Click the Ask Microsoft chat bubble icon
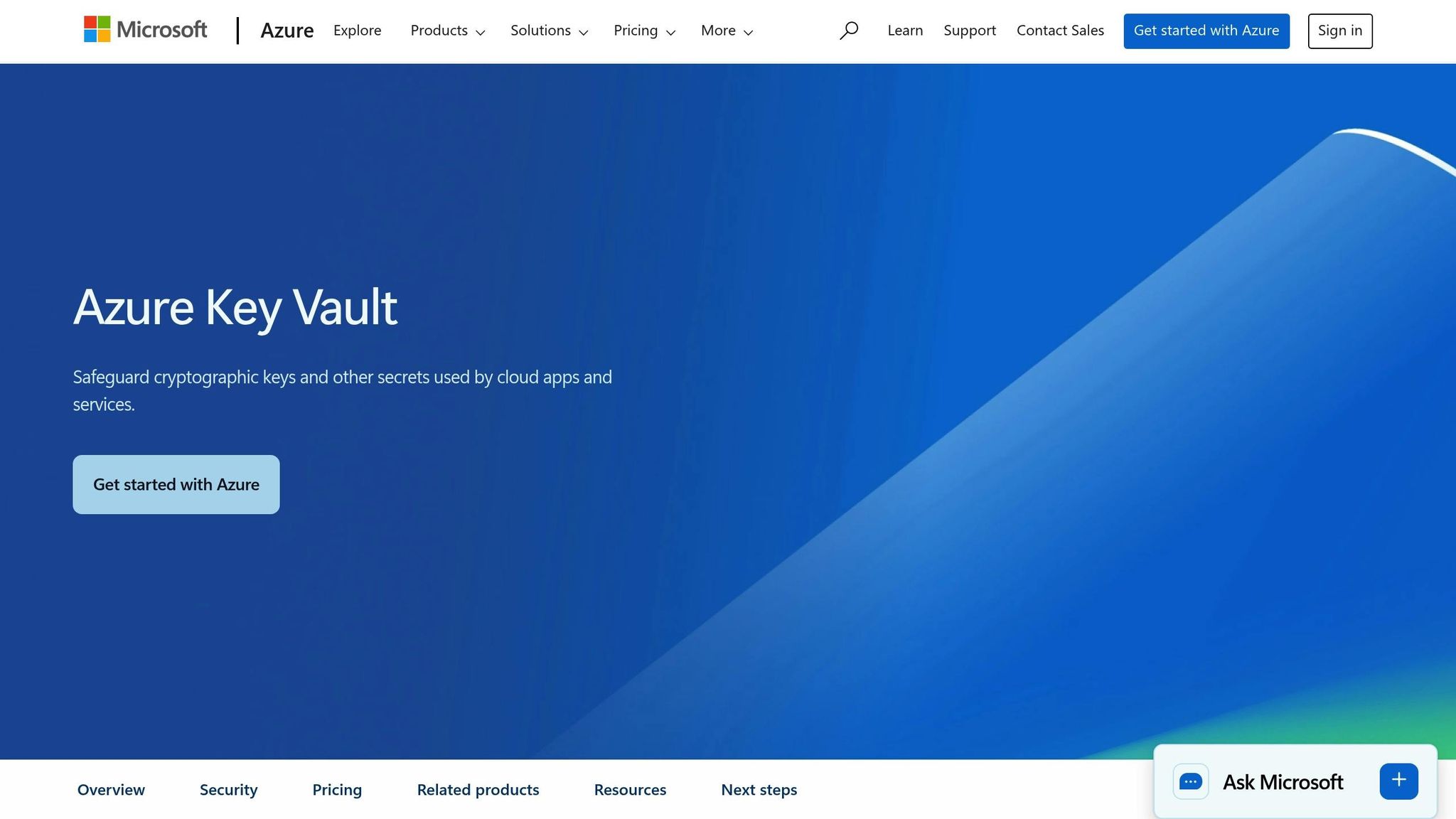This screenshot has width=1456, height=819. (1191, 781)
